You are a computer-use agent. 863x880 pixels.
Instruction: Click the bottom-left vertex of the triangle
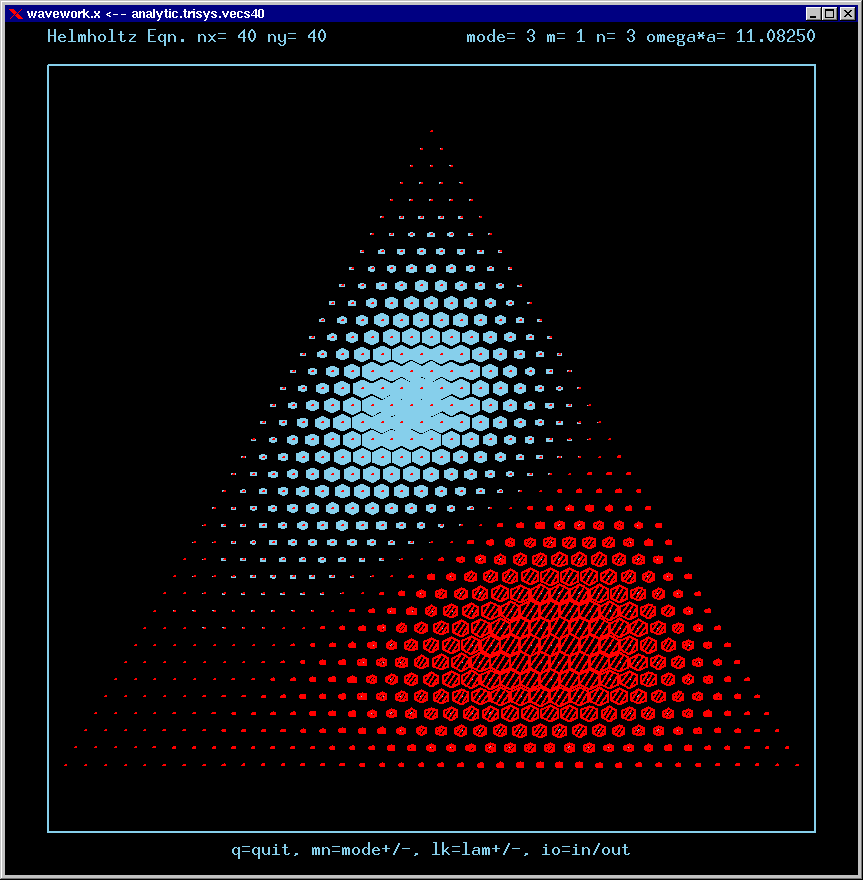pyautogui.click(x=66, y=766)
